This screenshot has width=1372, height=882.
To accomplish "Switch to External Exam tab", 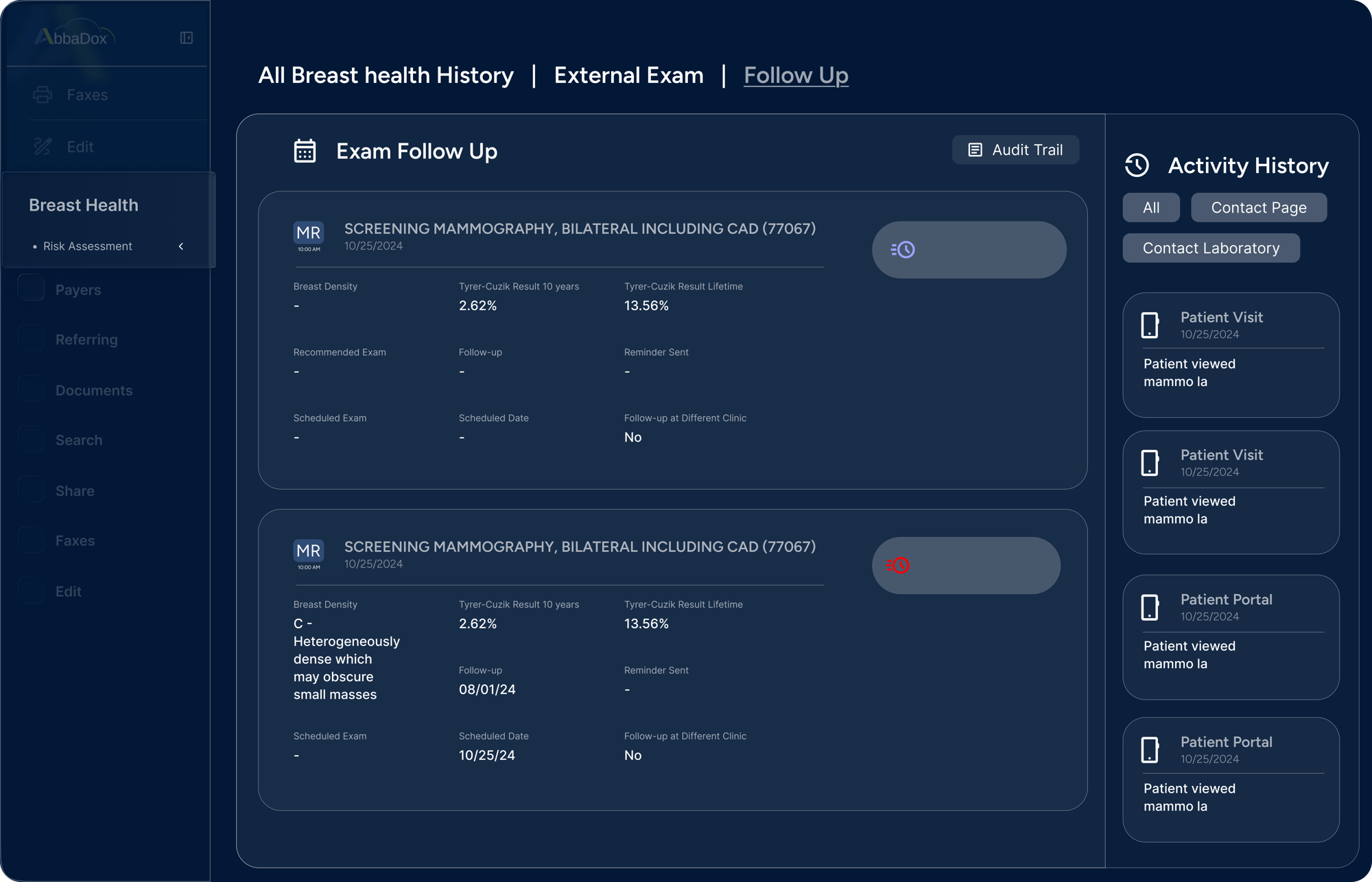I will (x=628, y=75).
